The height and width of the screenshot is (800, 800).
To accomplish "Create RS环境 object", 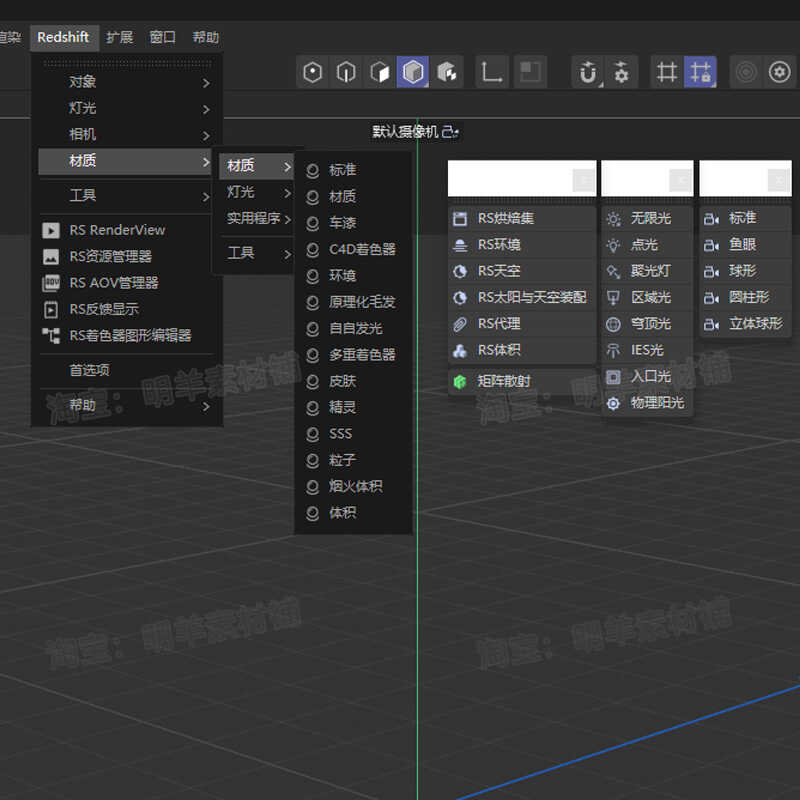I will click(x=522, y=245).
